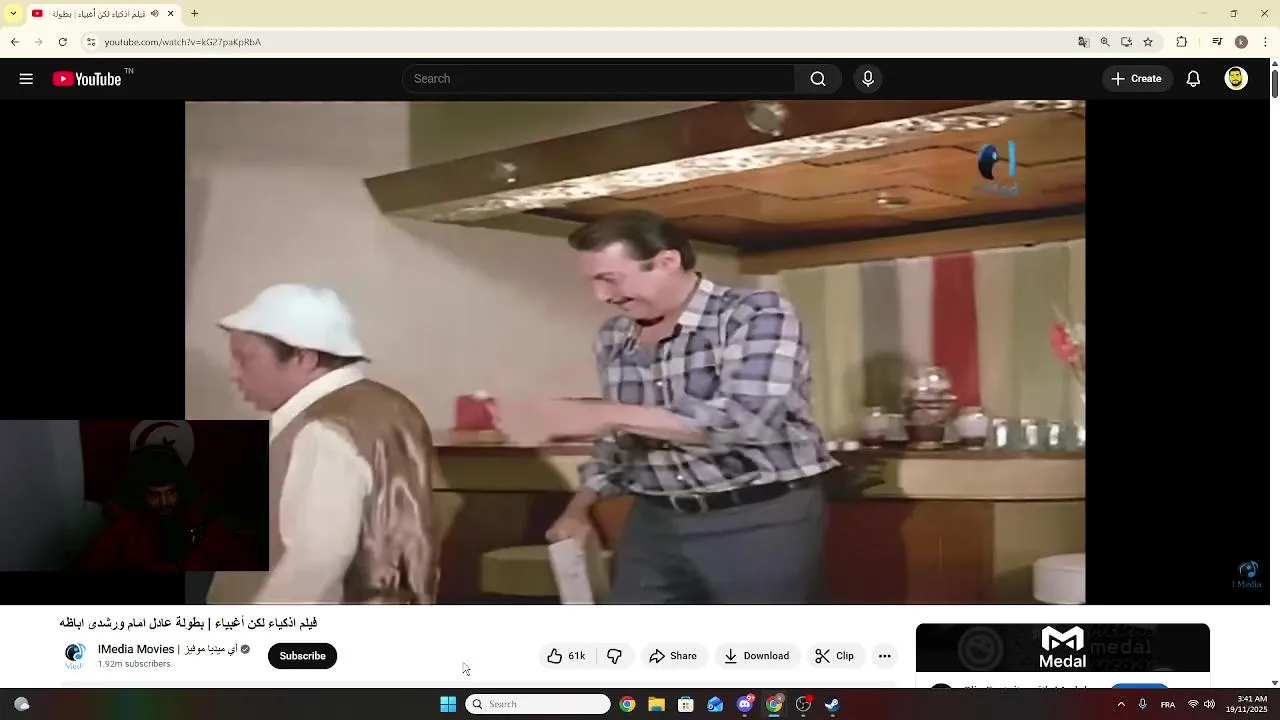Open the volume tray icon
The height and width of the screenshot is (720, 1280).
(x=1209, y=704)
